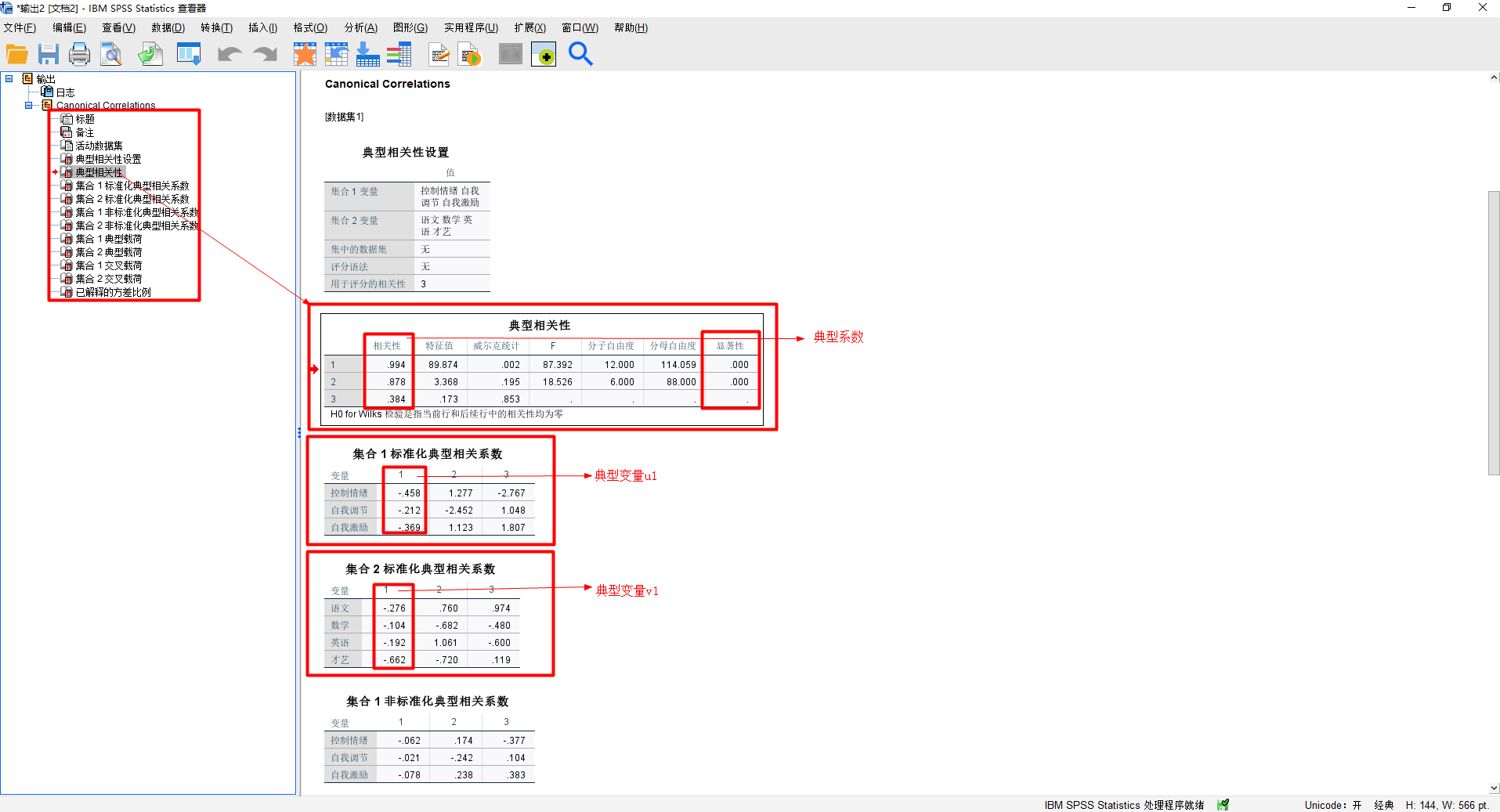The image size is (1500, 812).
Task: Go to data using the star icon
Action: 305,54
